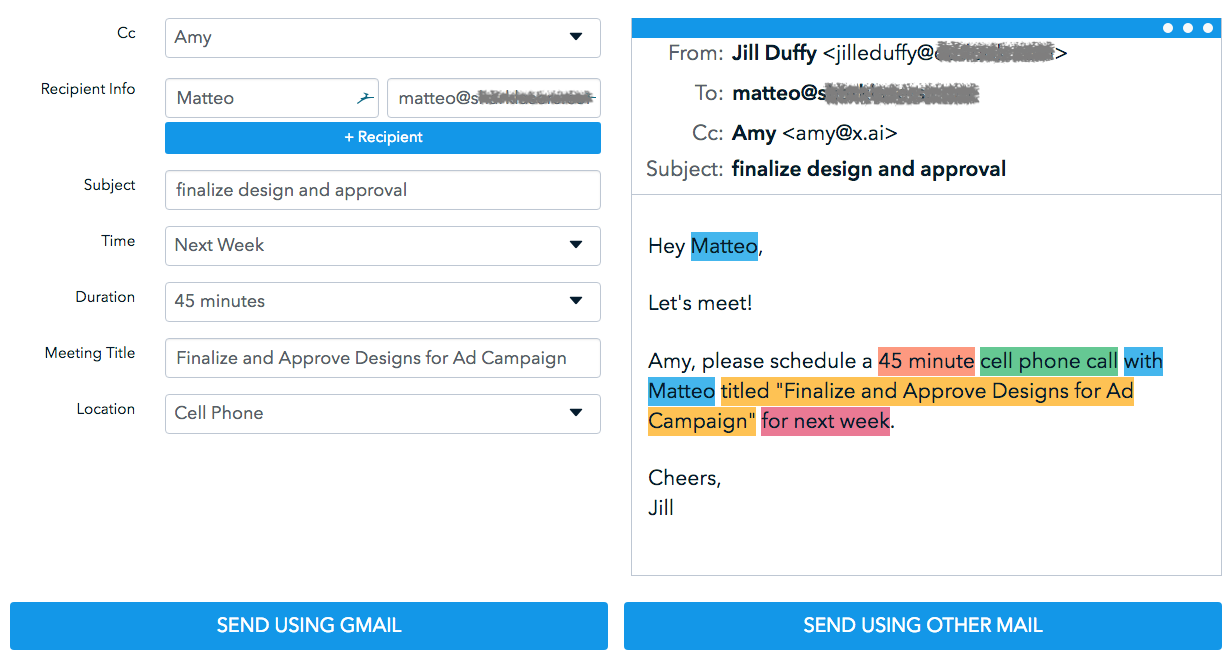
Task: Expand the Location dropdown set to Cell Phone
Action: (x=382, y=413)
